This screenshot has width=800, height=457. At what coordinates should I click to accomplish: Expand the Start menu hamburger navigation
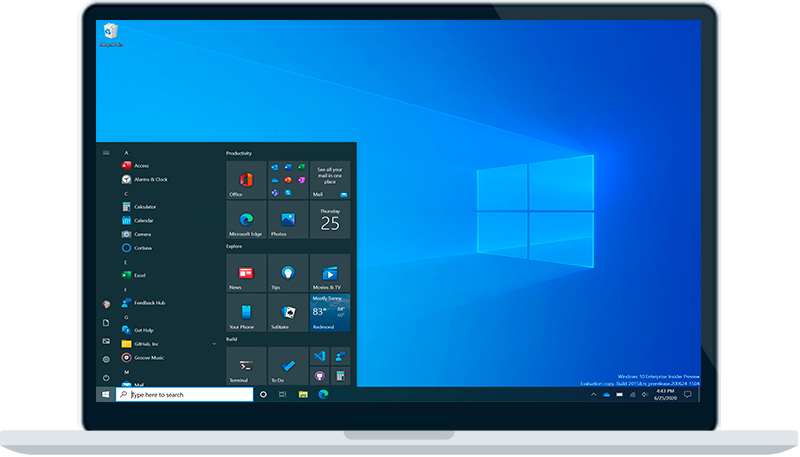(x=106, y=153)
